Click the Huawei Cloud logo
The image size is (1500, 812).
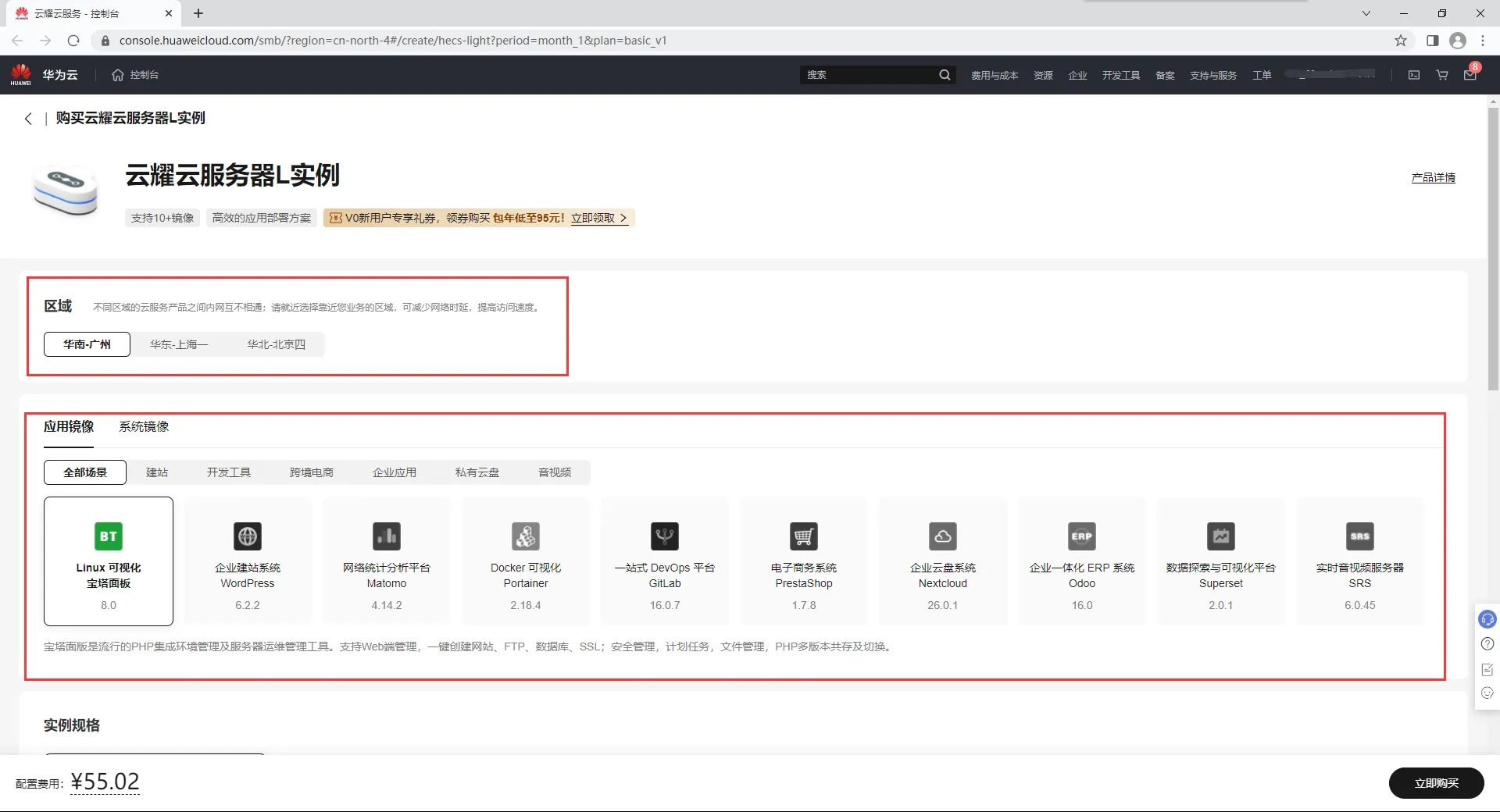[x=21, y=74]
